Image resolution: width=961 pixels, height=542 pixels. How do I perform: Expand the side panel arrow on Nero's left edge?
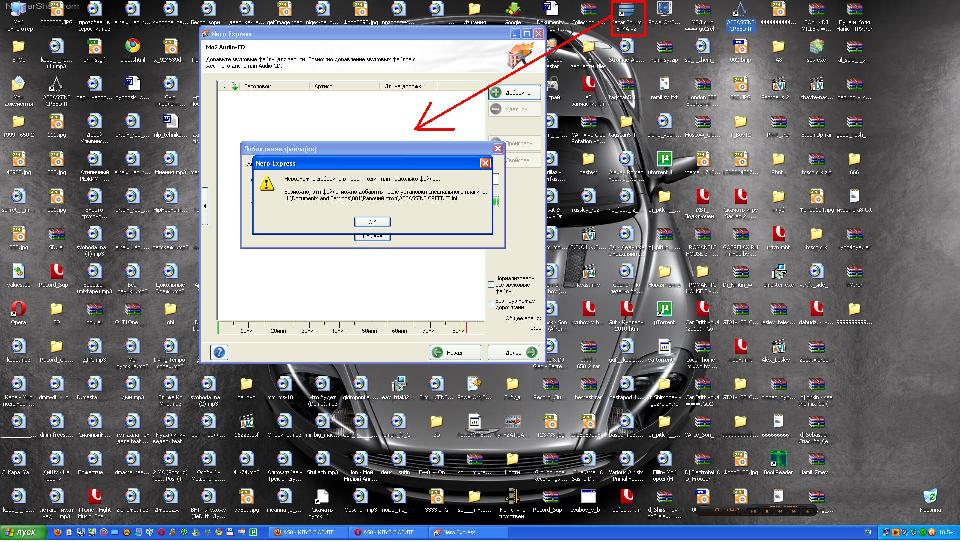[205, 206]
